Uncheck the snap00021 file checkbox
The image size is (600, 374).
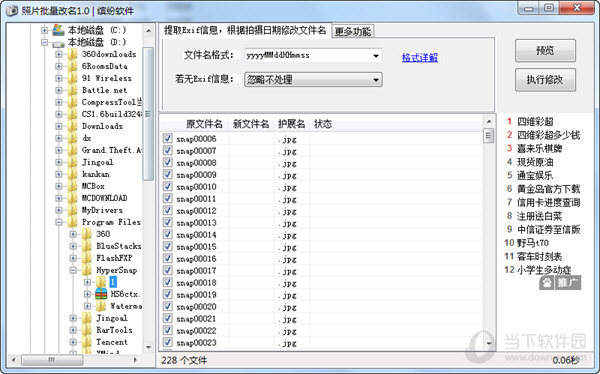point(168,318)
